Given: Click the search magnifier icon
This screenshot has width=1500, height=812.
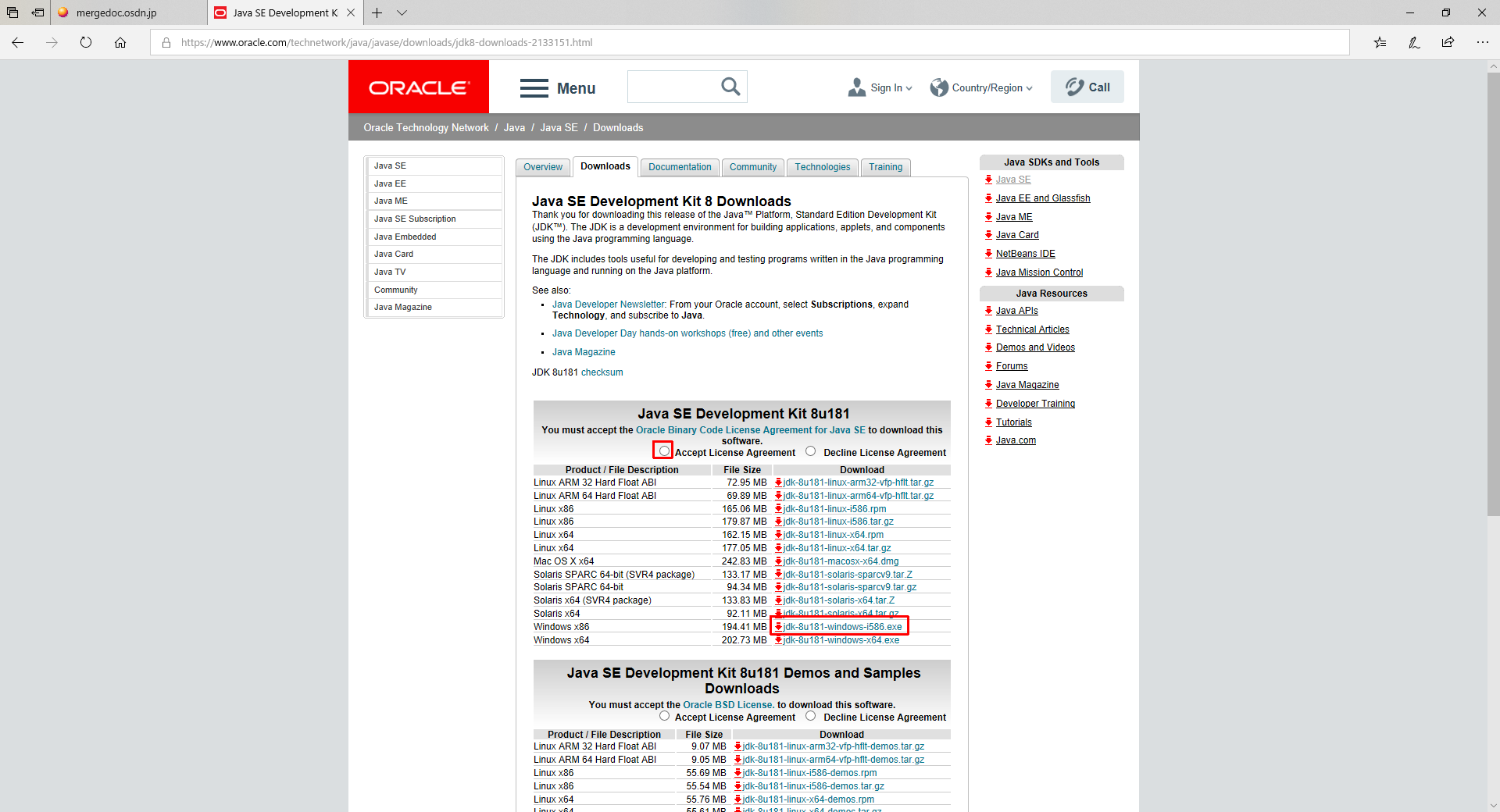Looking at the screenshot, I should (730, 87).
